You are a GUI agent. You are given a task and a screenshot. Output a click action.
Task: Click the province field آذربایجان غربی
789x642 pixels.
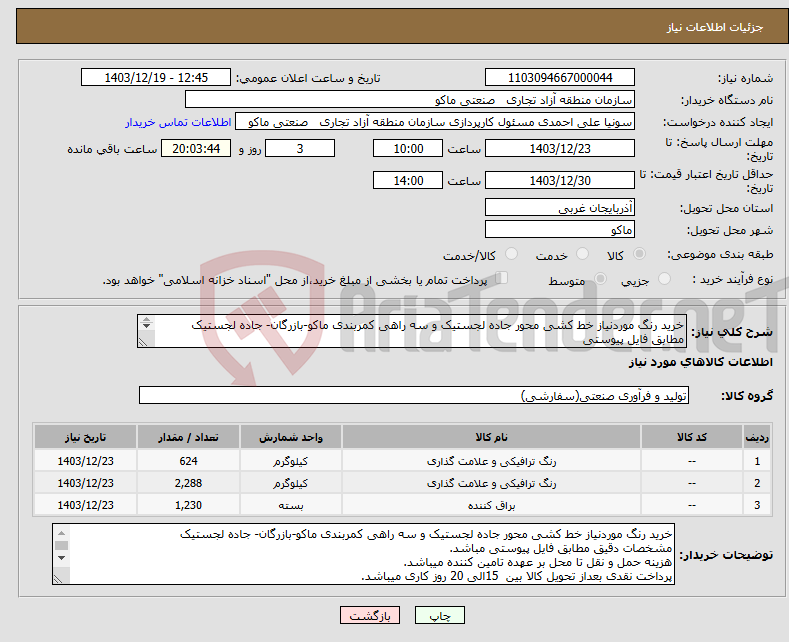(x=560, y=207)
